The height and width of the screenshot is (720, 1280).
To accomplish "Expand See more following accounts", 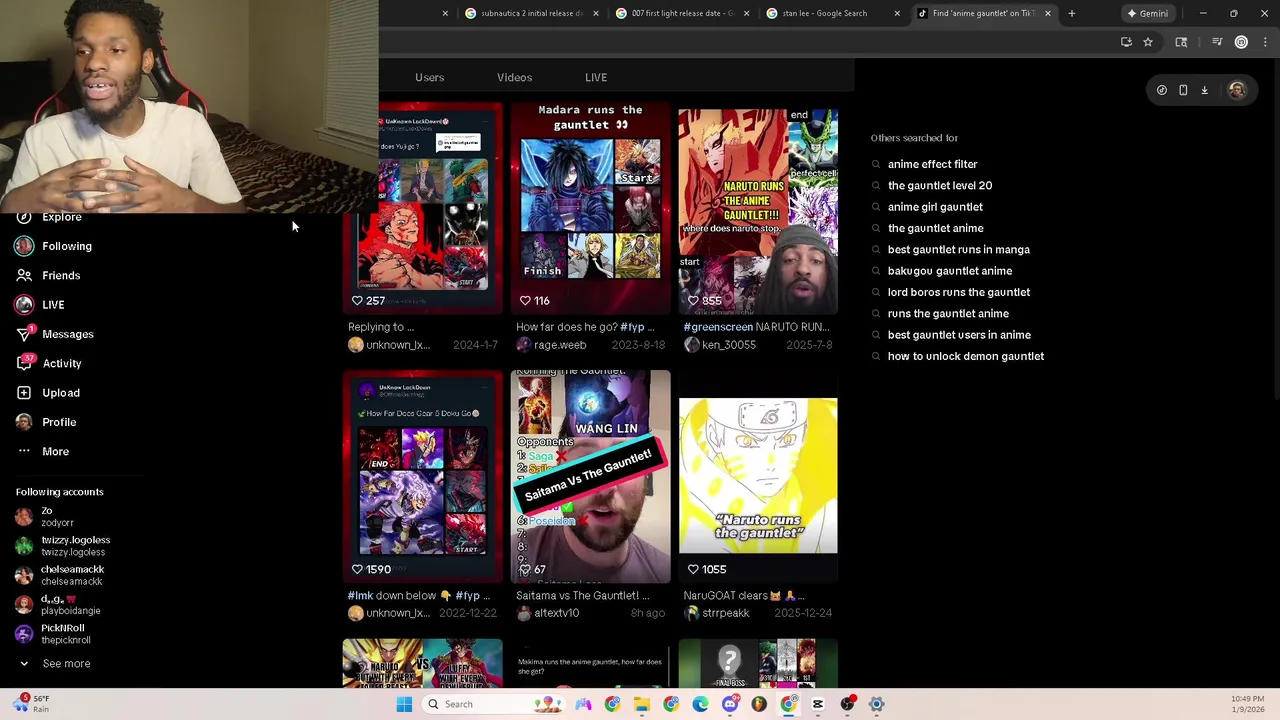I will 54,664.
